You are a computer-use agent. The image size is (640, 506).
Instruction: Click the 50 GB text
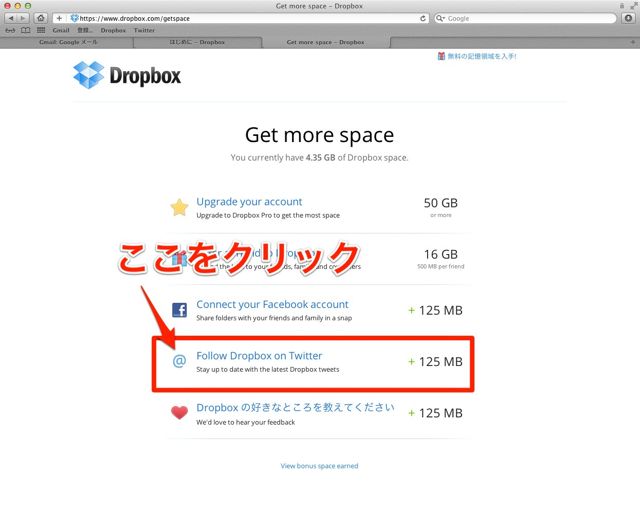(441, 203)
